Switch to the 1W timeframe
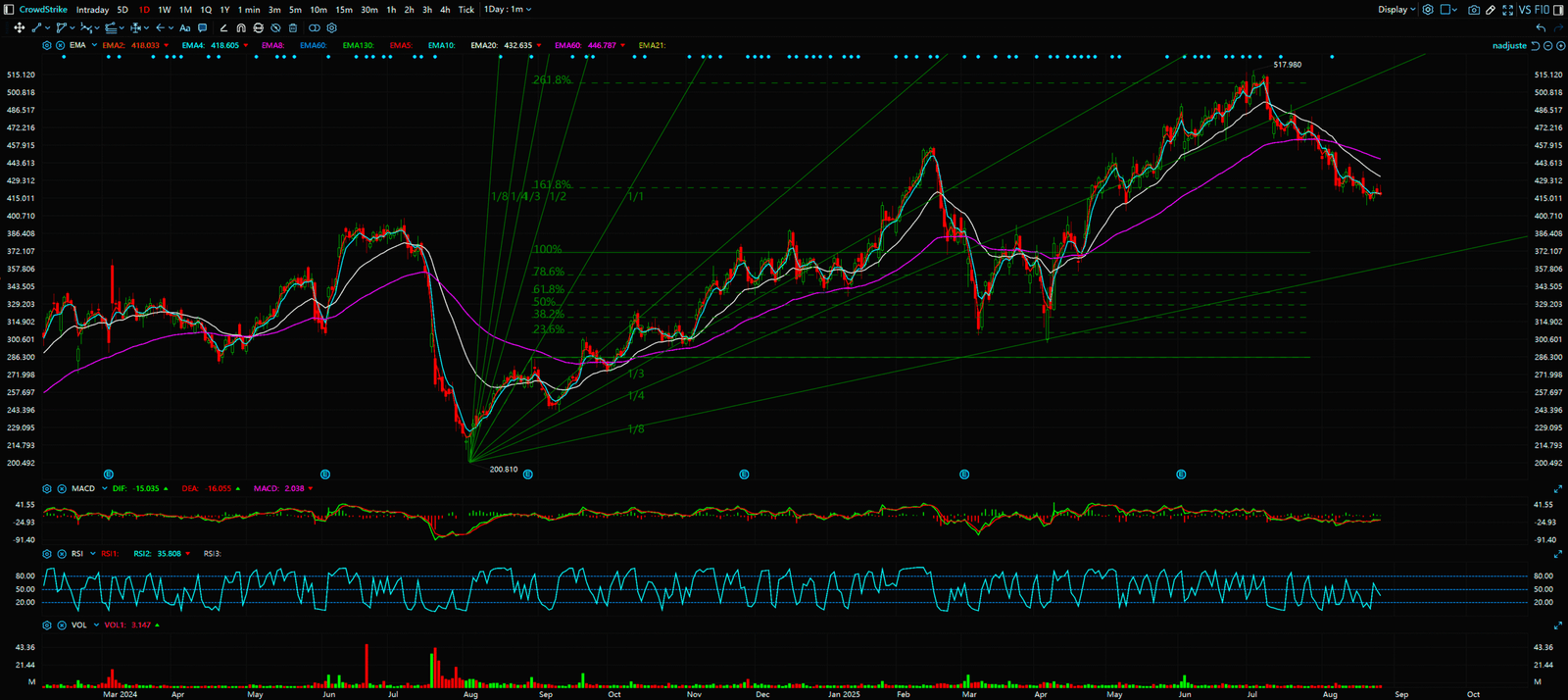The width and height of the screenshot is (1568, 700). [x=165, y=10]
